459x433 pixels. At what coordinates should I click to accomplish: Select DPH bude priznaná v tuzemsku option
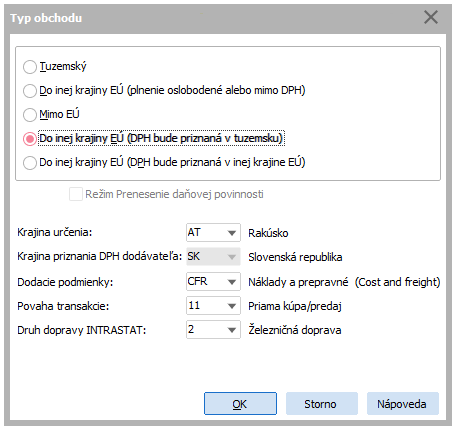click(30, 139)
